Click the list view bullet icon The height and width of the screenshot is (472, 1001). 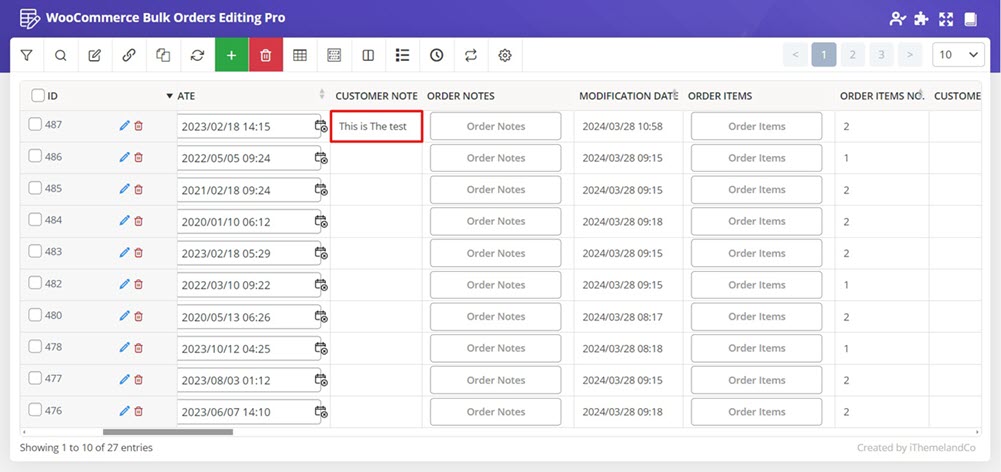point(402,55)
